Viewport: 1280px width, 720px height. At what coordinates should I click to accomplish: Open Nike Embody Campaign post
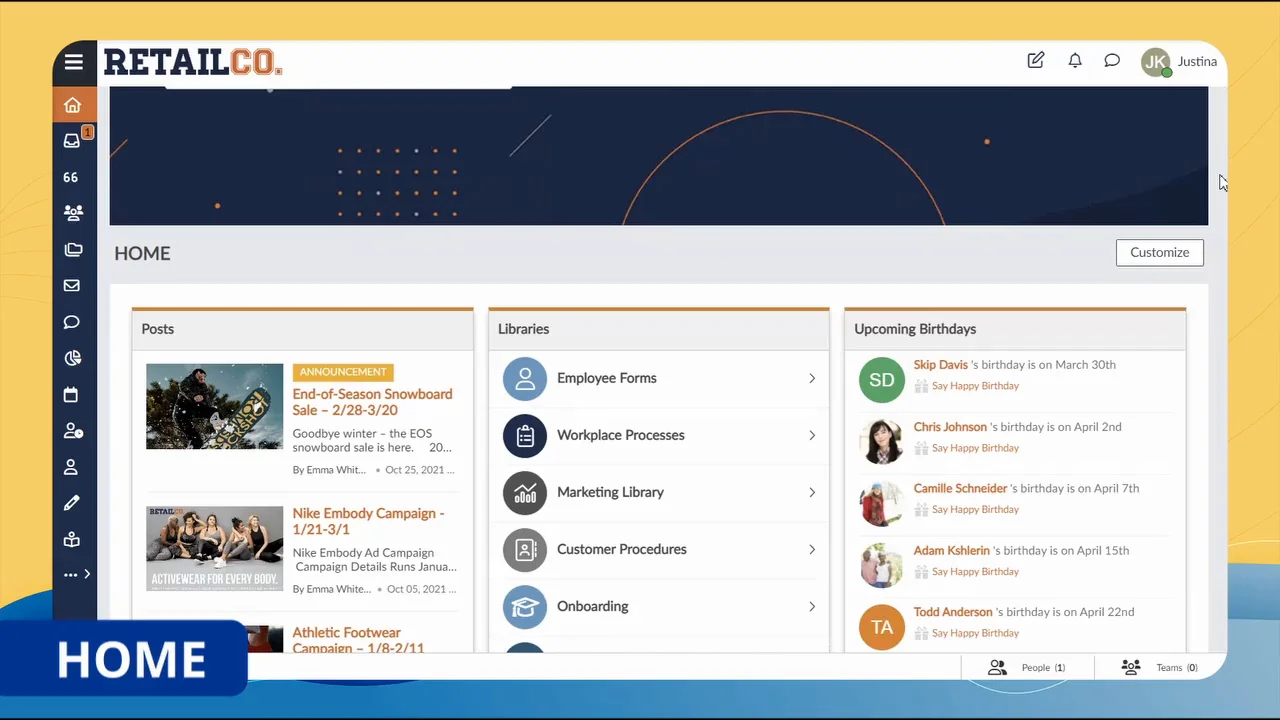(x=368, y=521)
